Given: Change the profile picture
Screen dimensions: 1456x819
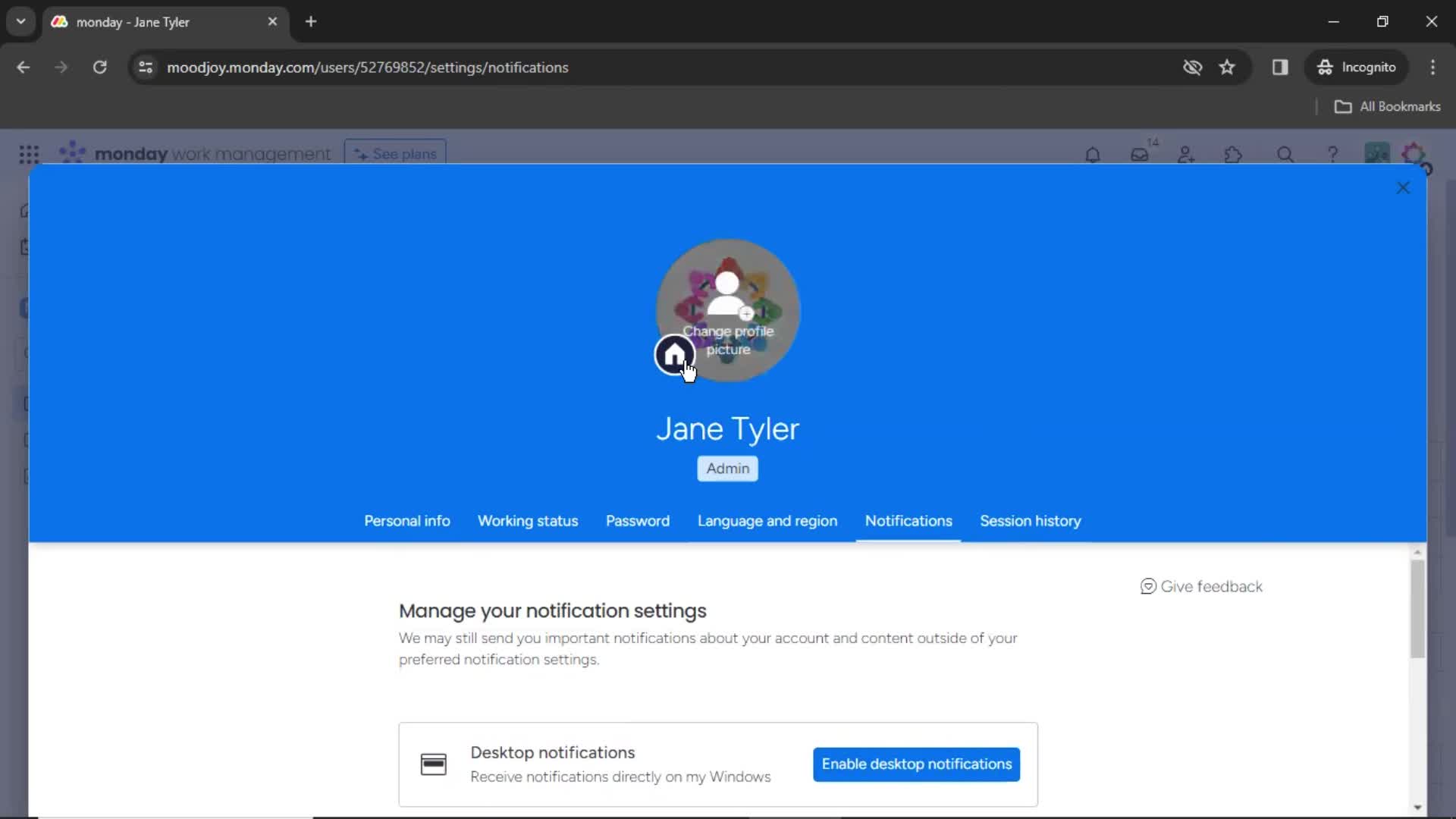Looking at the screenshot, I should point(728,310).
